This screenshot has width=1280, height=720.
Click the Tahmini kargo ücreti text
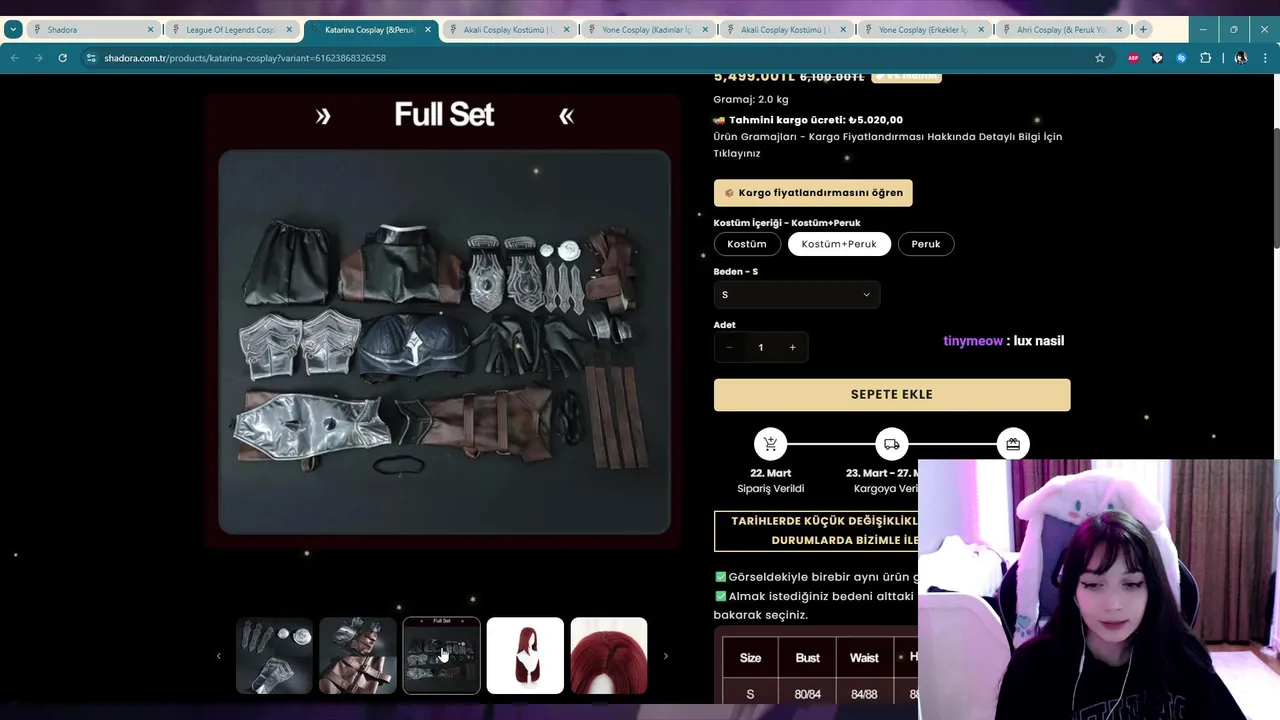(x=816, y=120)
